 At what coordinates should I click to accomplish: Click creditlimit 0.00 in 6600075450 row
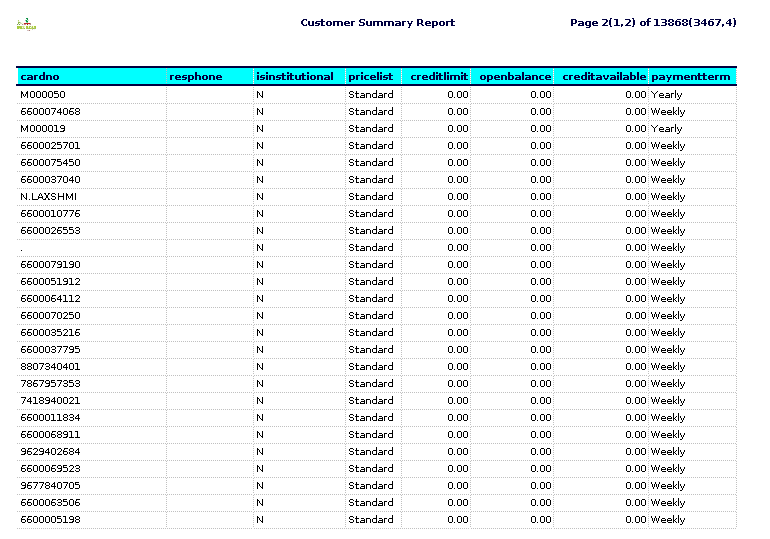(x=458, y=162)
